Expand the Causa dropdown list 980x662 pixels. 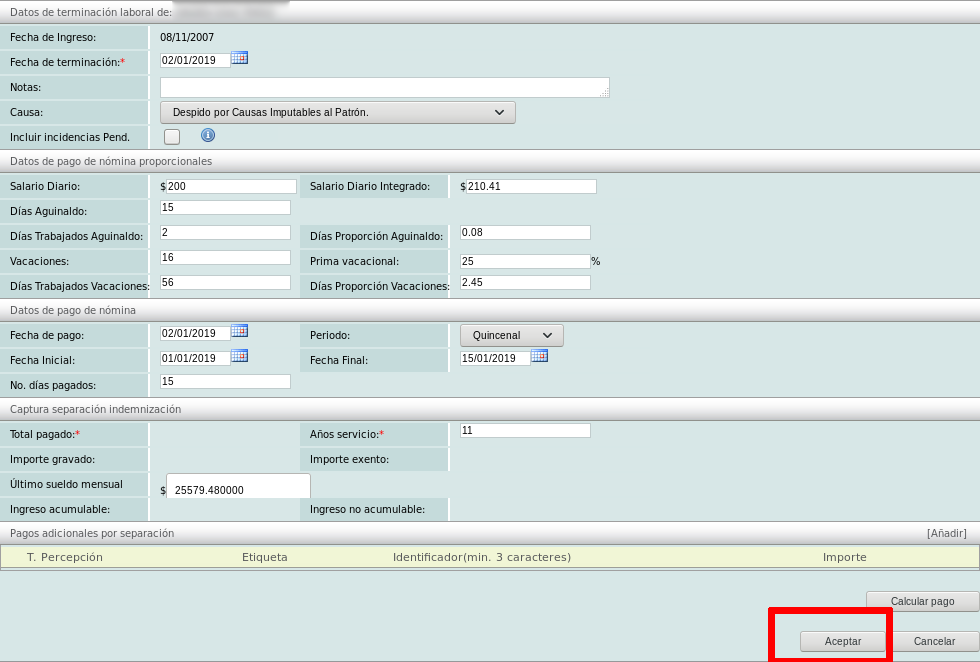[338, 112]
